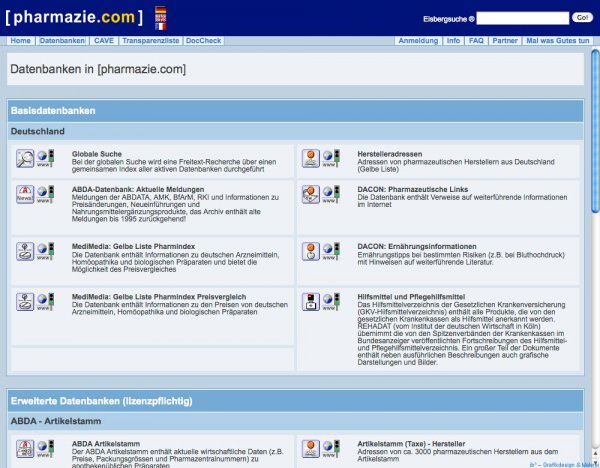Image resolution: width=600 pixels, height=468 pixels.
Task: Open the Hilfsmittel und Pflegehilfsmittel icon
Action: (x=311, y=302)
